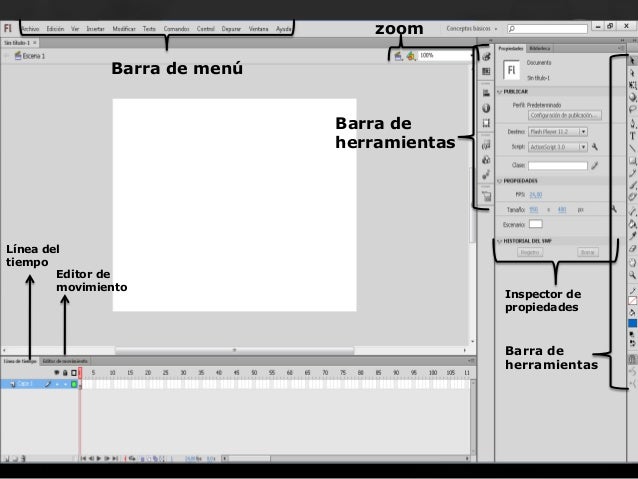638x479 pixels.
Task: Toggle show all layers as outlines
Action: [x=74, y=373]
